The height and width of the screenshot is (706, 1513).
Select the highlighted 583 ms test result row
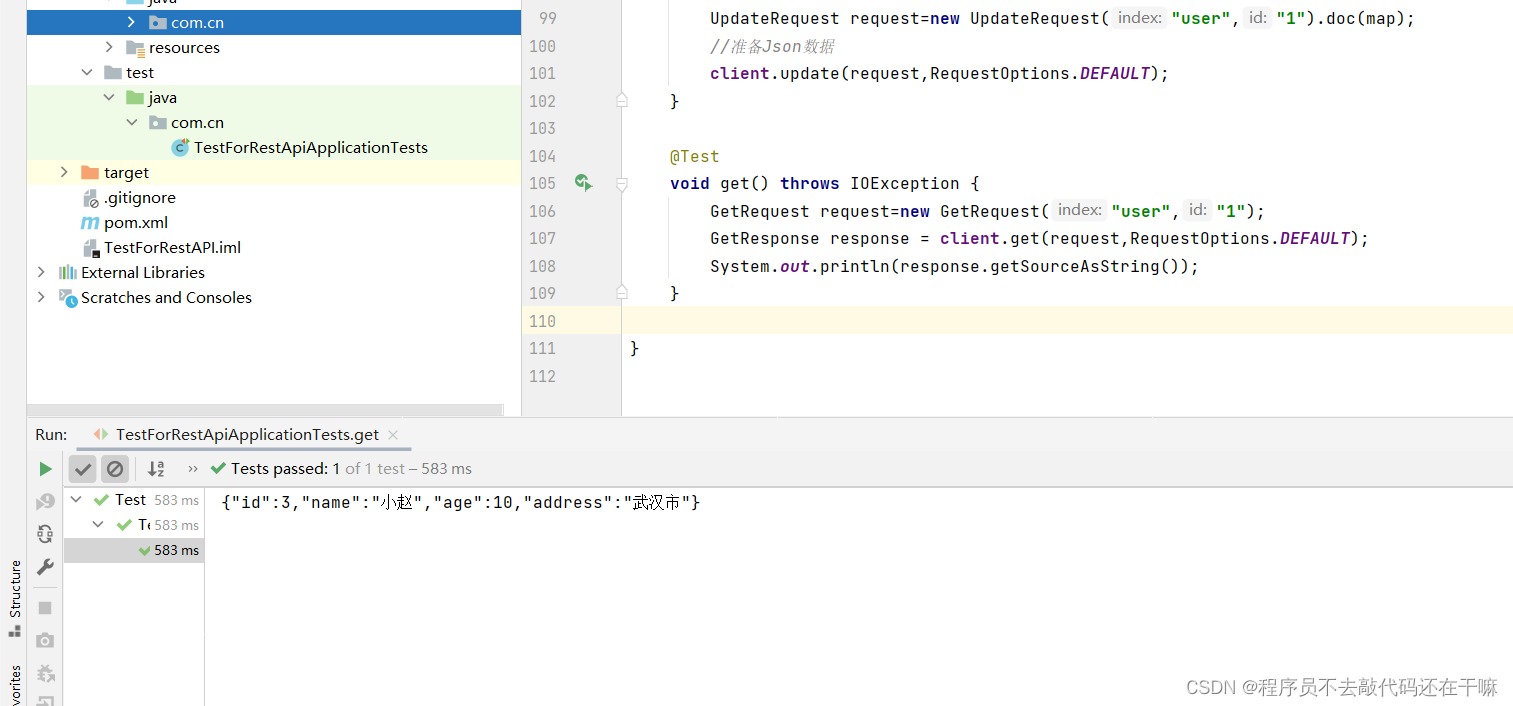(134, 550)
